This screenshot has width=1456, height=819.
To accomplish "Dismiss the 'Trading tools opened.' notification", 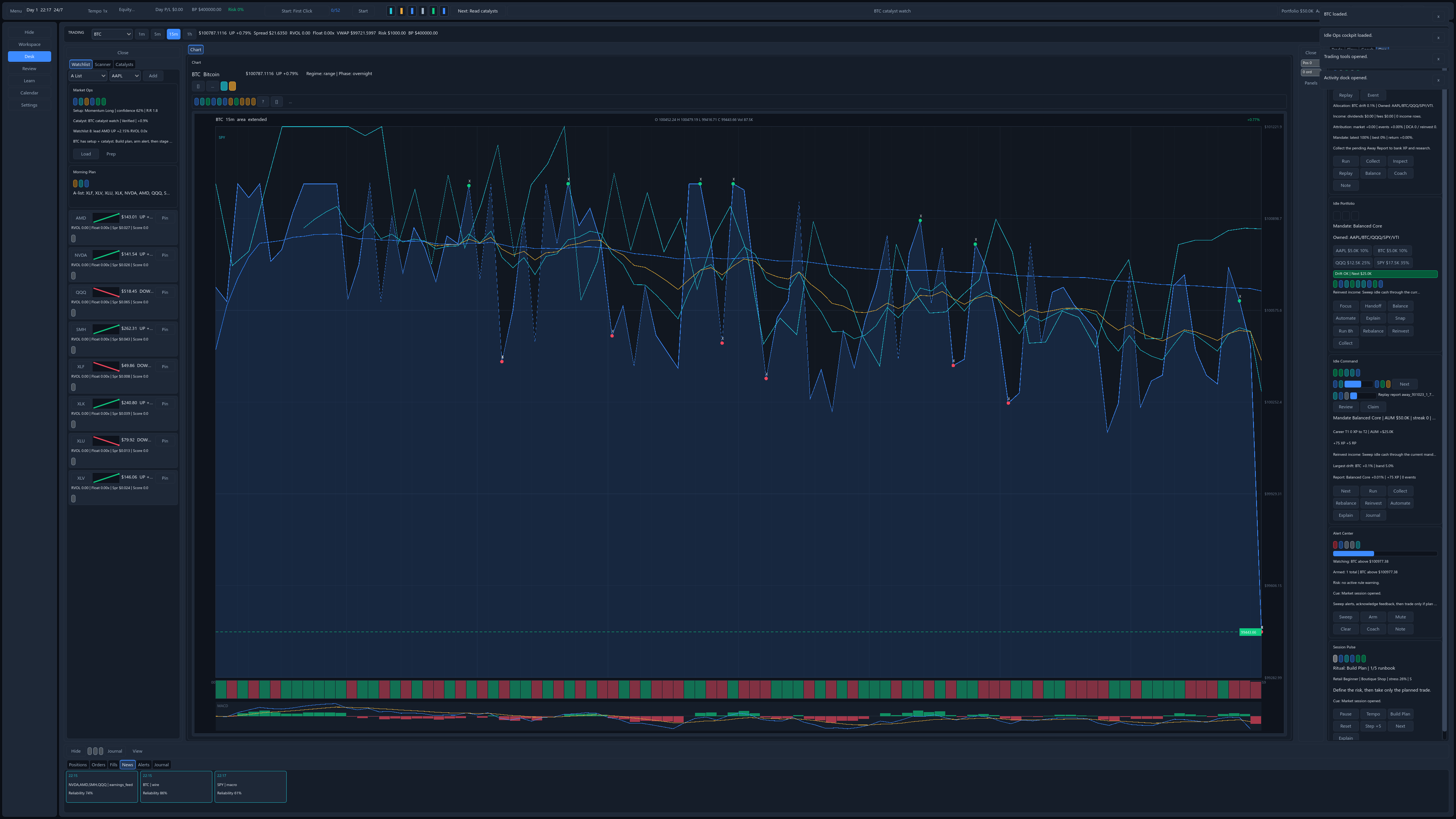I will [1439, 59].
